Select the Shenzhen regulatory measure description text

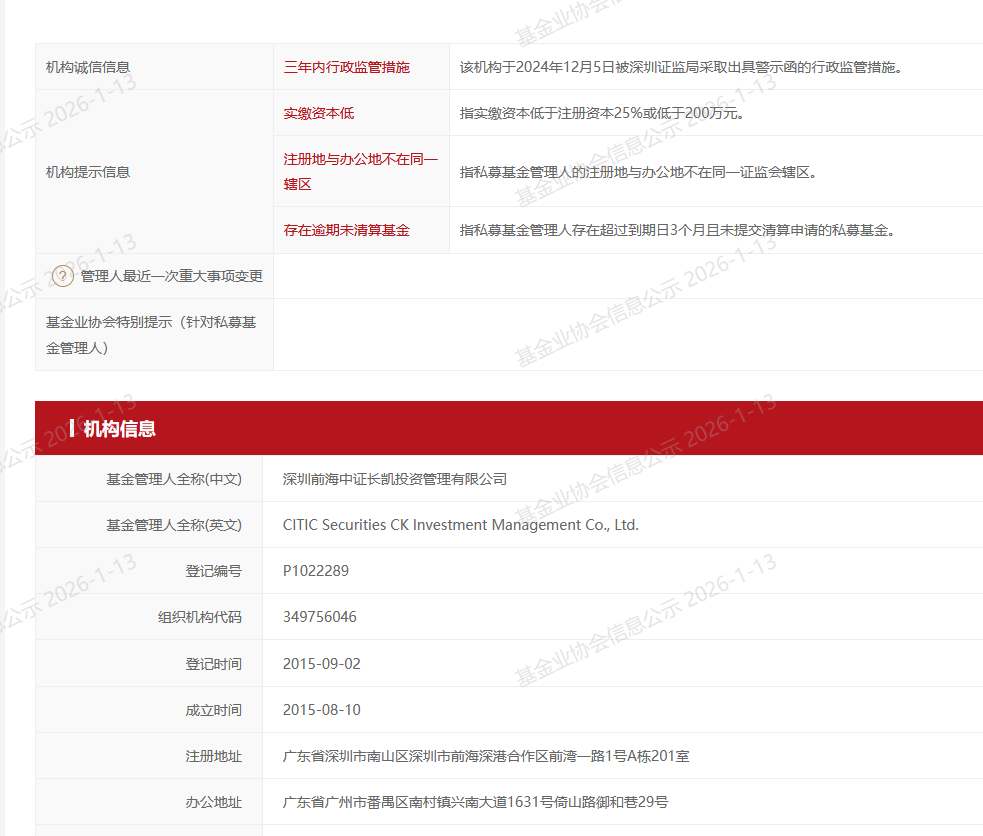pyautogui.click(x=681, y=67)
